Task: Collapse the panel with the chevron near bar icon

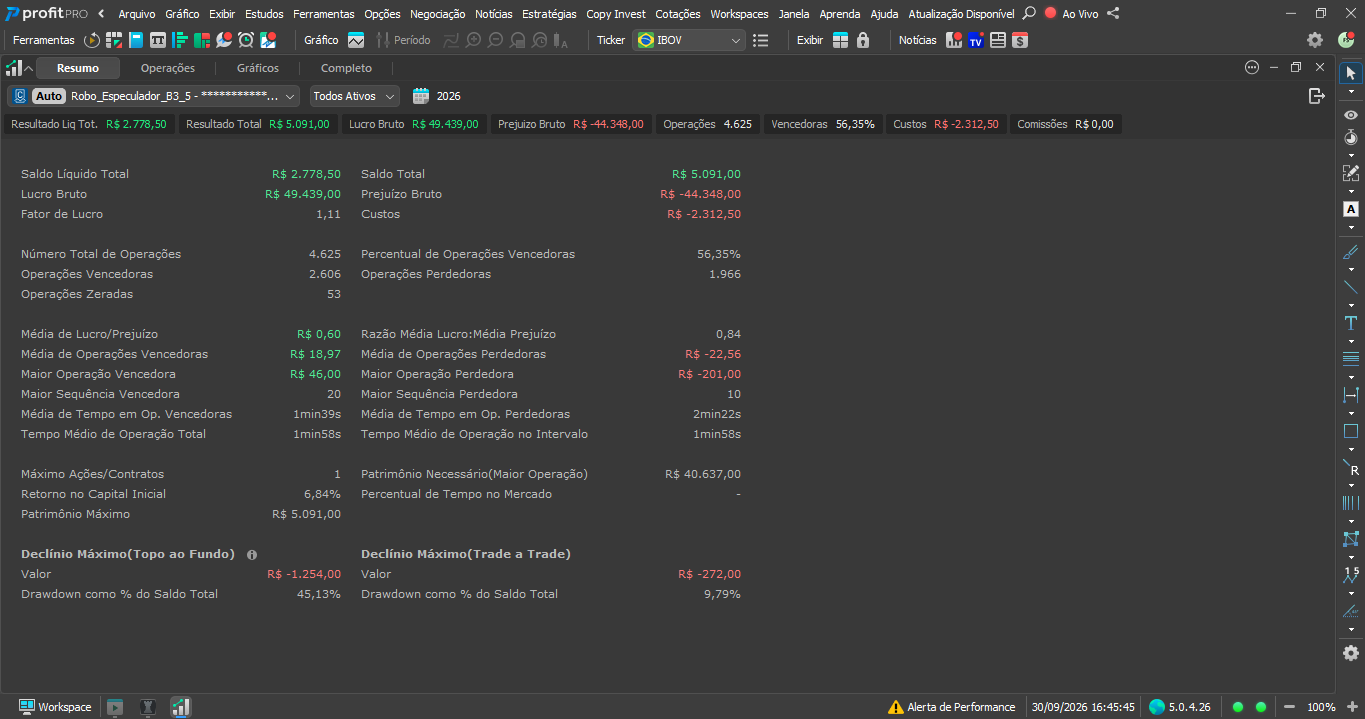Action: 28,68
